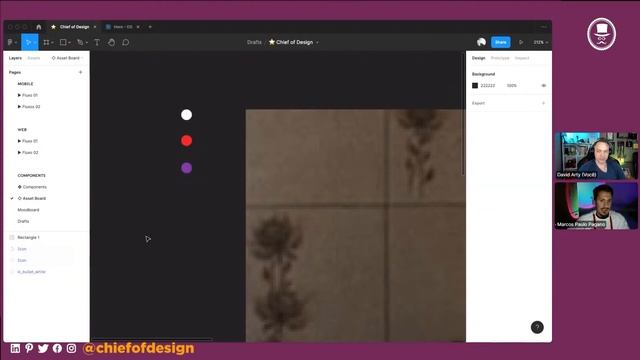
Task: Open the Move tool options arrow
Action: coord(35,42)
